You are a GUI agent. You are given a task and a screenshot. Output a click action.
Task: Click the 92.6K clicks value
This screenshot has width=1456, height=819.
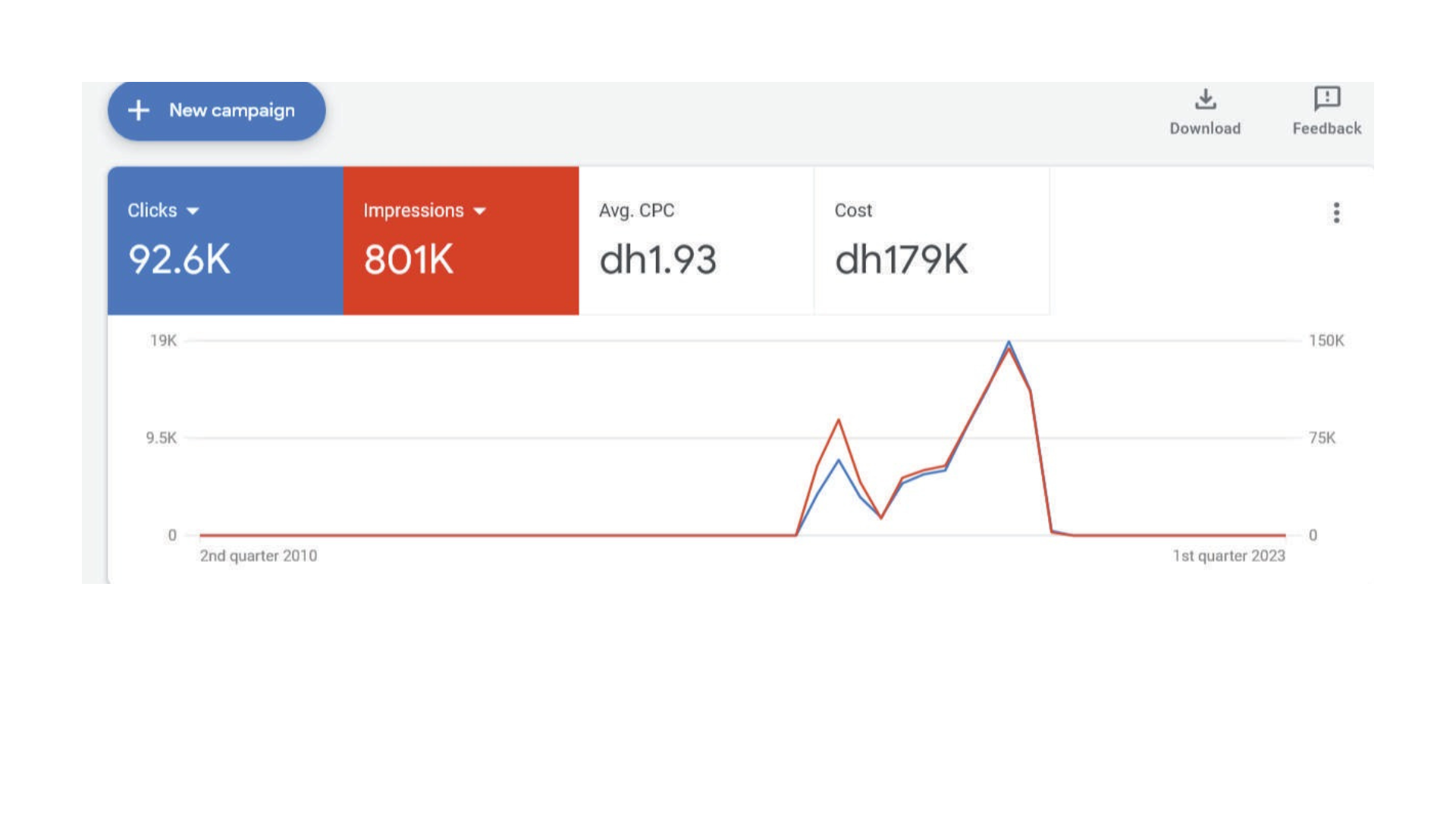point(179,260)
